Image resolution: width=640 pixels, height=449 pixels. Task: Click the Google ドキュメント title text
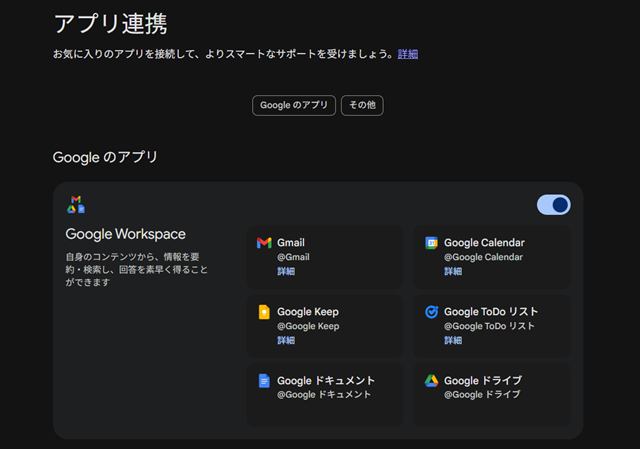[x=326, y=381]
